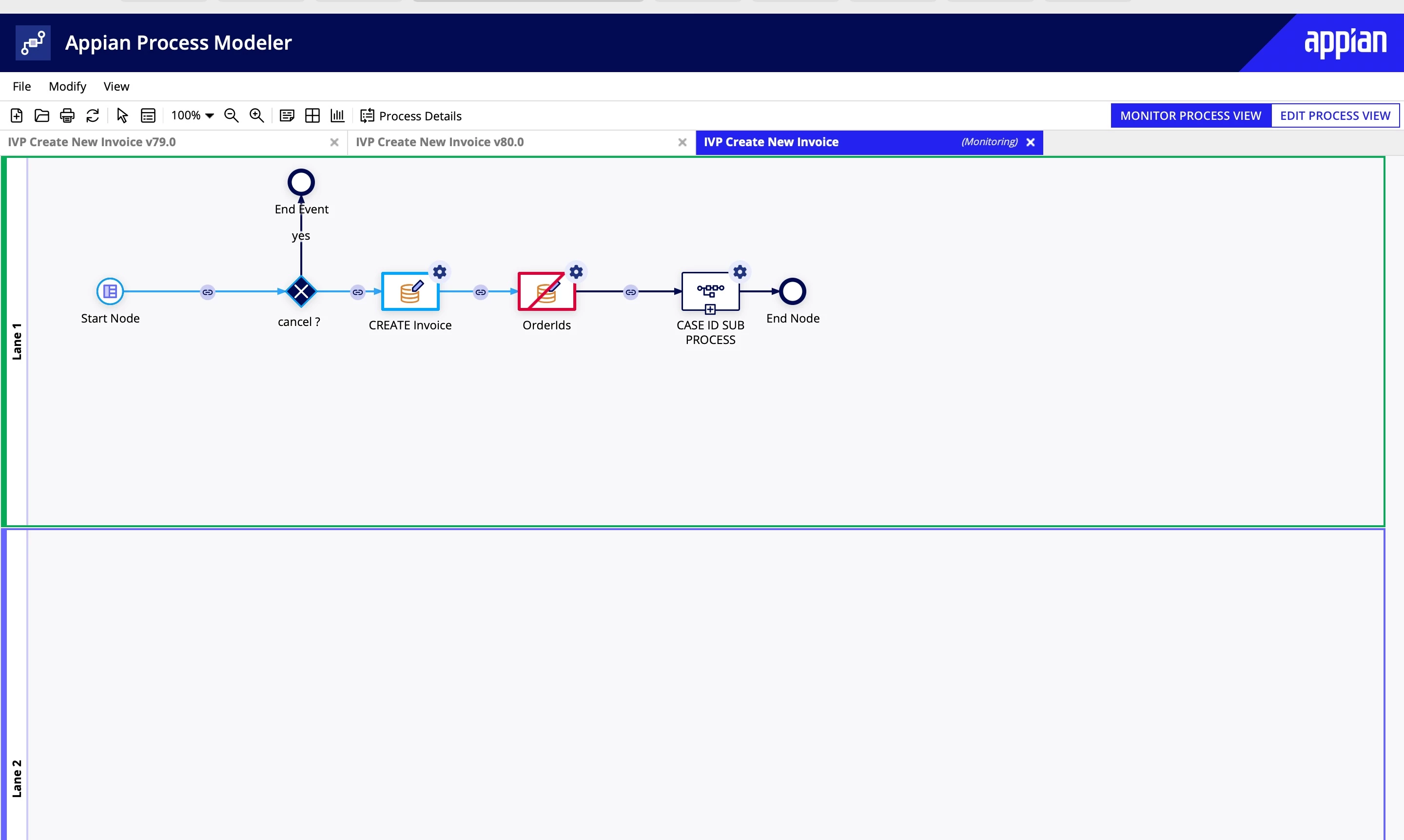The width and height of the screenshot is (1404, 840).
Task: Click the gear icon on CASE ID SUB PROCESS
Action: pos(740,272)
